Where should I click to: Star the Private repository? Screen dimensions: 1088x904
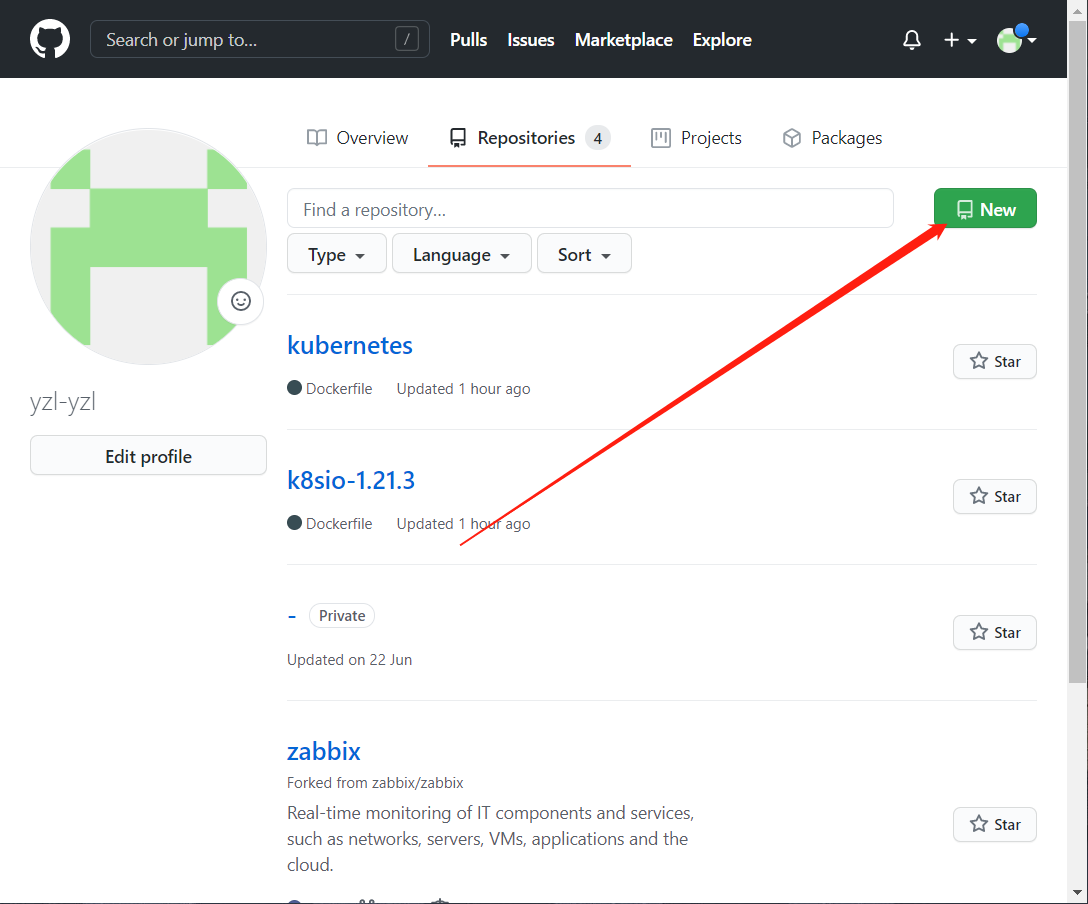[x=995, y=633]
